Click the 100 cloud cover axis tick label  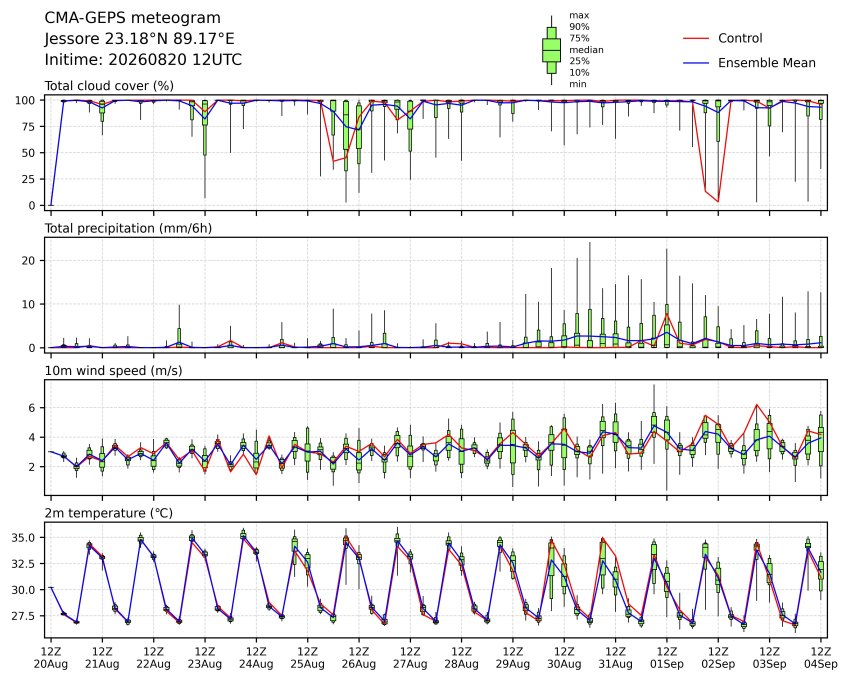(25, 100)
